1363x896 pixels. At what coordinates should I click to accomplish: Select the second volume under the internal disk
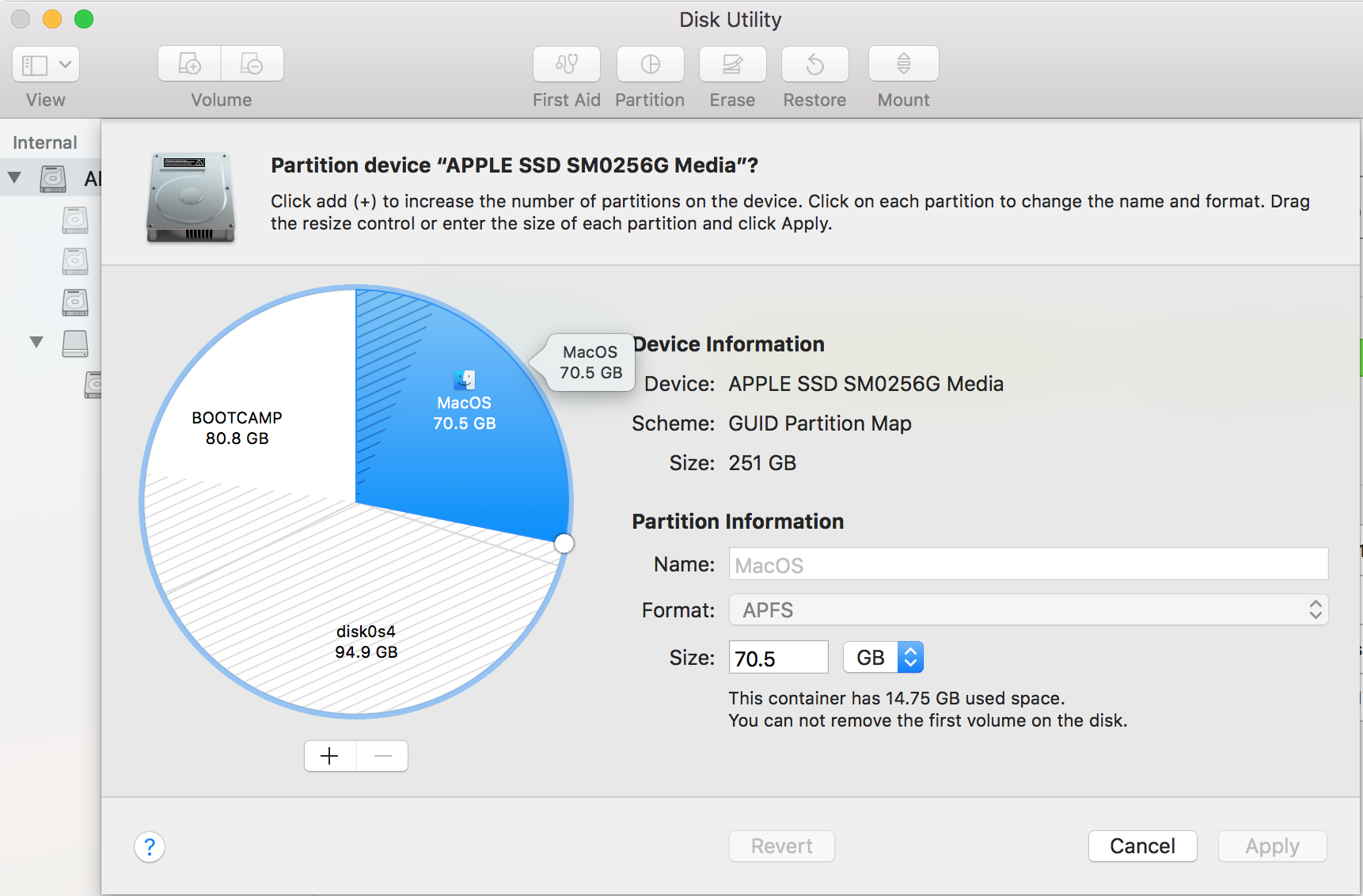tap(75, 261)
